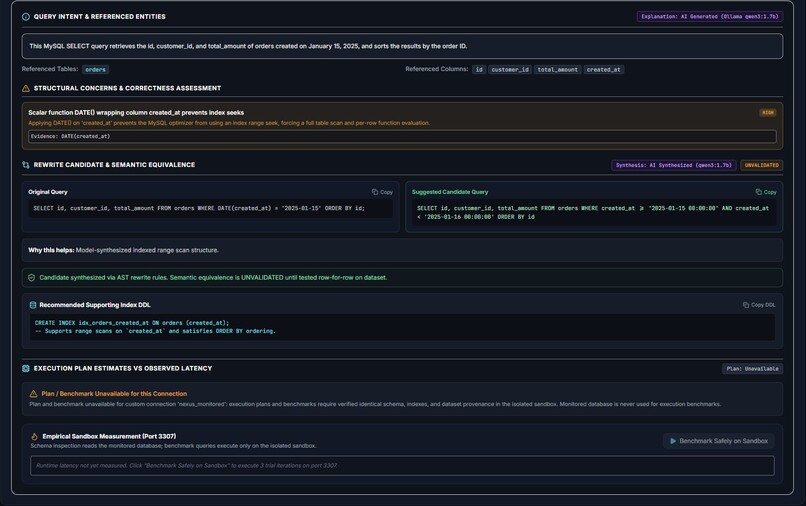This screenshot has height=506, width=806.
Task: Select the 'id' referenced column tag
Action: tap(479, 69)
